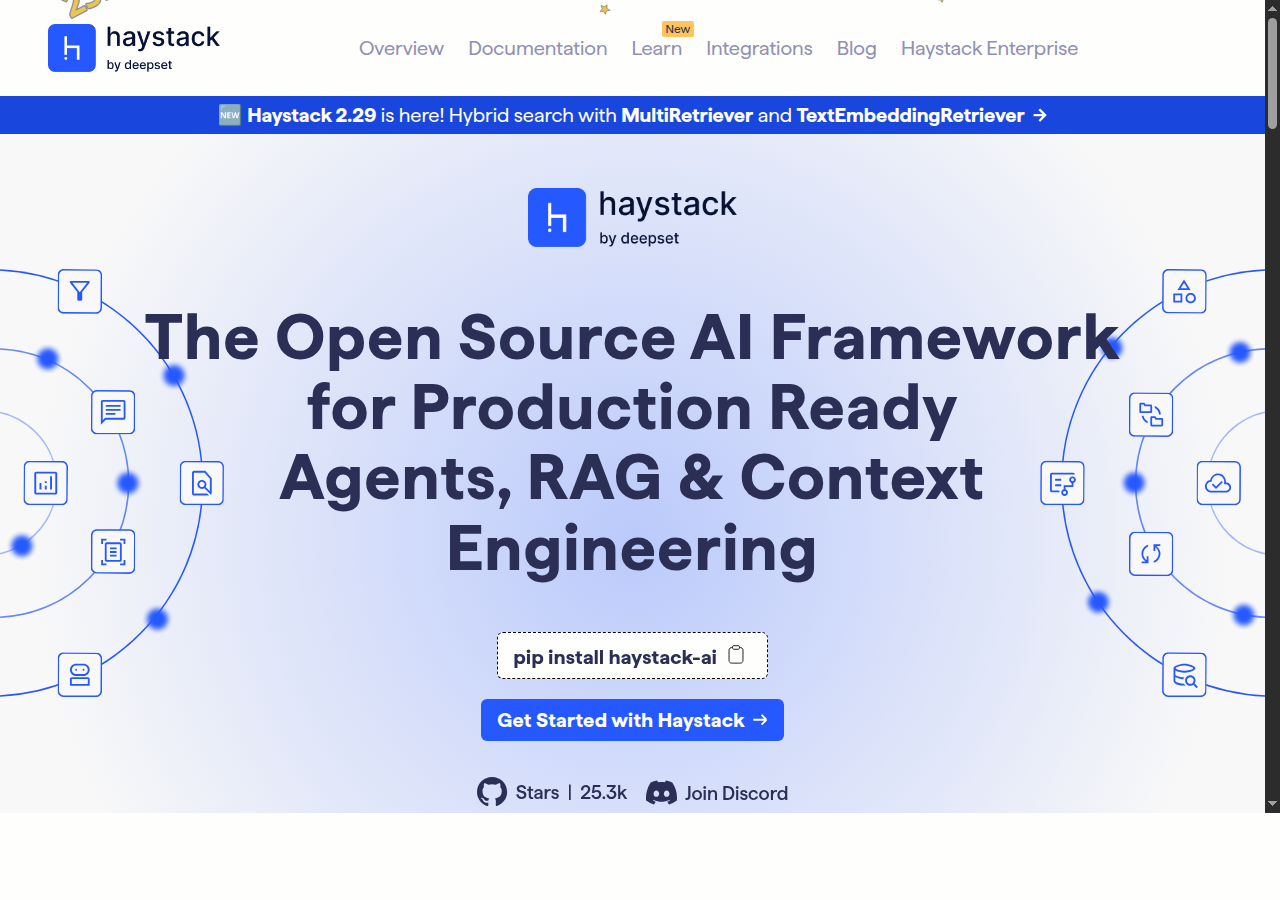Click the arrow at the banner's end

tap(1040, 115)
